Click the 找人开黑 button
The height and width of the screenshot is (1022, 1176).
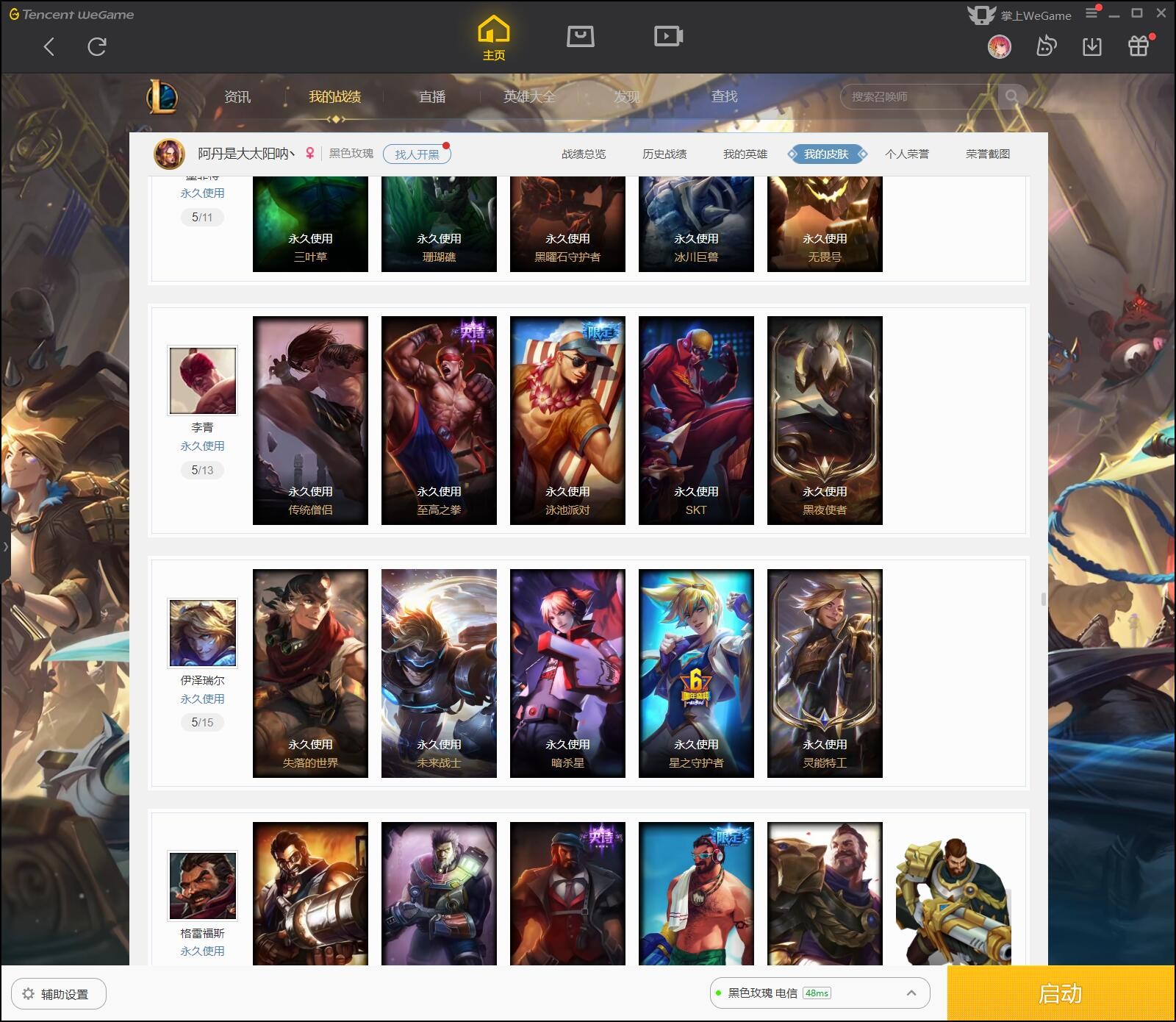click(x=417, y=154)
